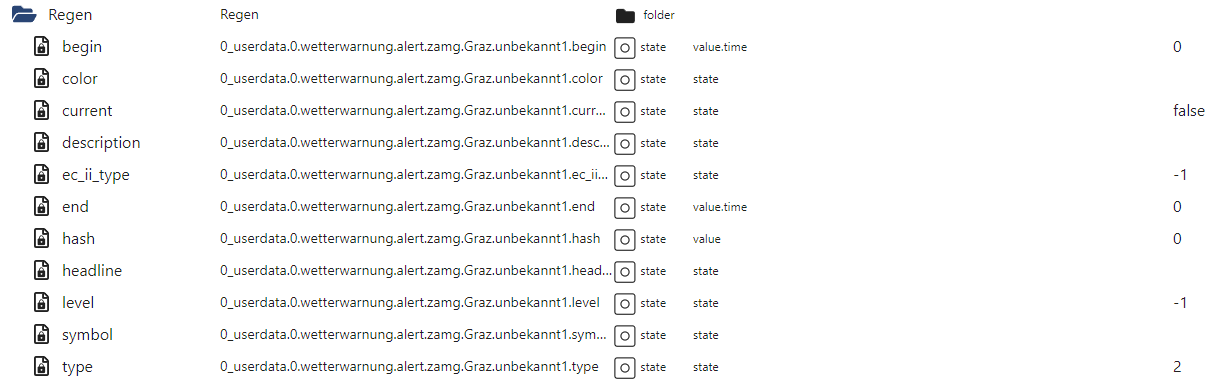Click the state type icon for level
The width and height of the screenshot is (1216, 385).
click(x=625, y=303)
